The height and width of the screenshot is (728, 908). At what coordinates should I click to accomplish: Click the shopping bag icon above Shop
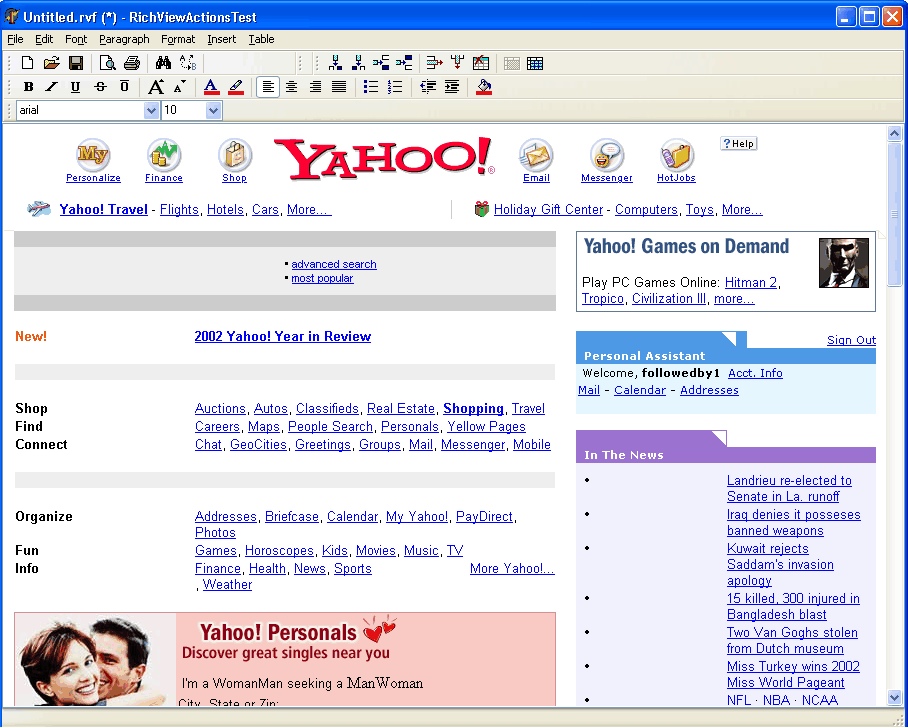[235, 155]
